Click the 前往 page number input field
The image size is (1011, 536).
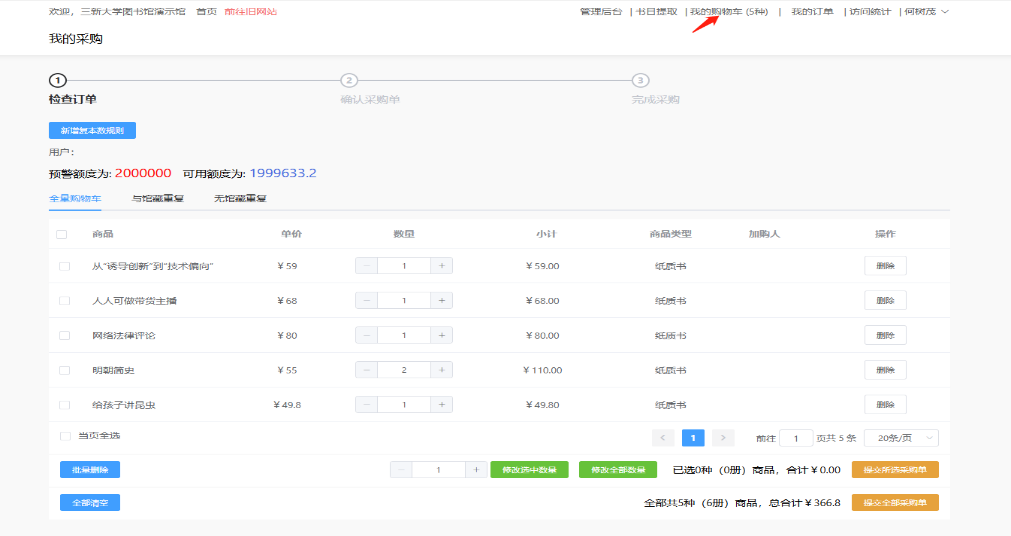796,438
